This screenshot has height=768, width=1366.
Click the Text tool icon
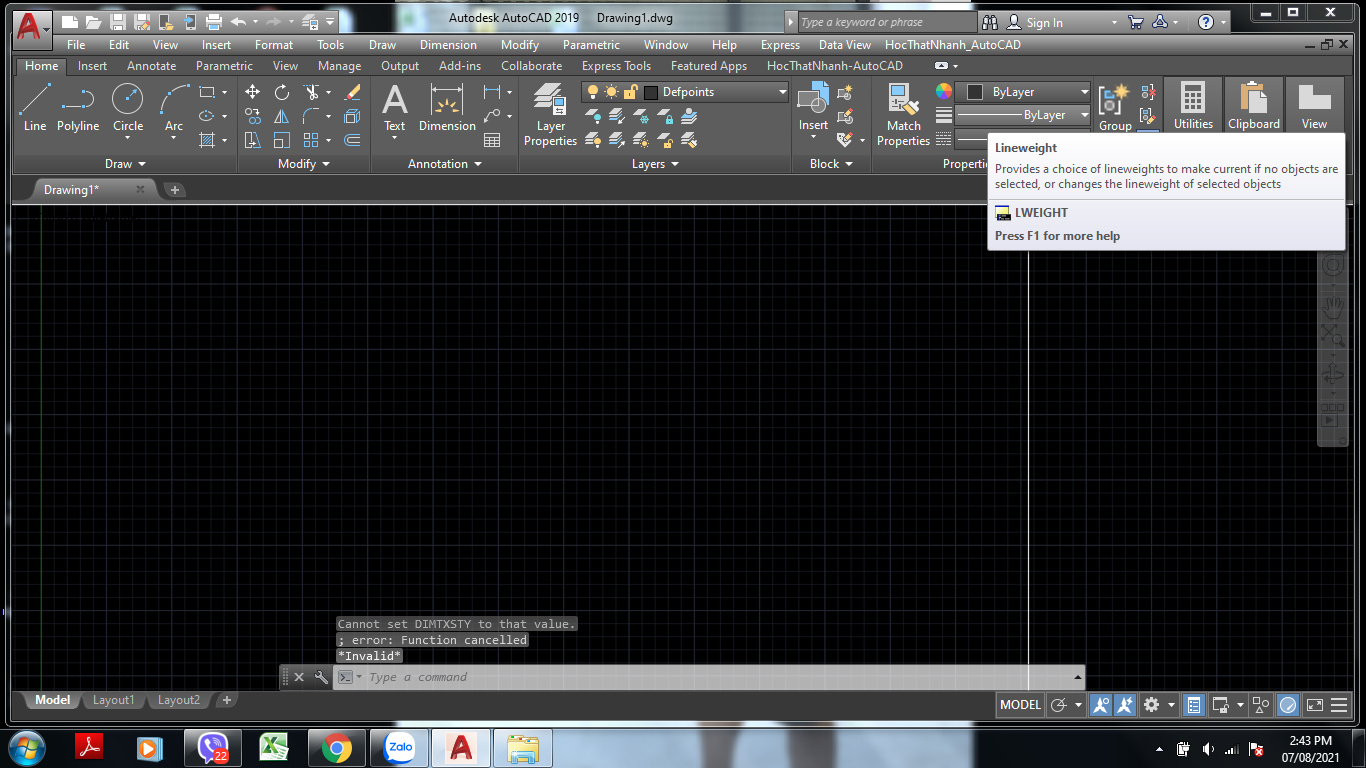[395, 108]
